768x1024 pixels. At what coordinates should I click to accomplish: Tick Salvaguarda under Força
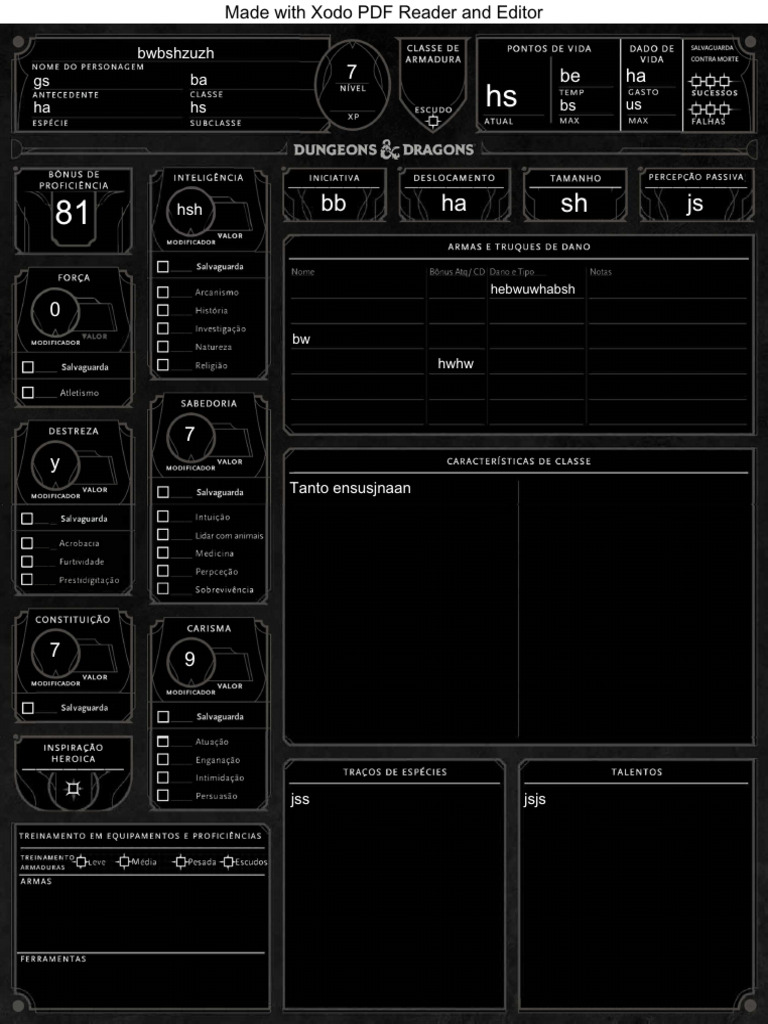pos(28,367)
